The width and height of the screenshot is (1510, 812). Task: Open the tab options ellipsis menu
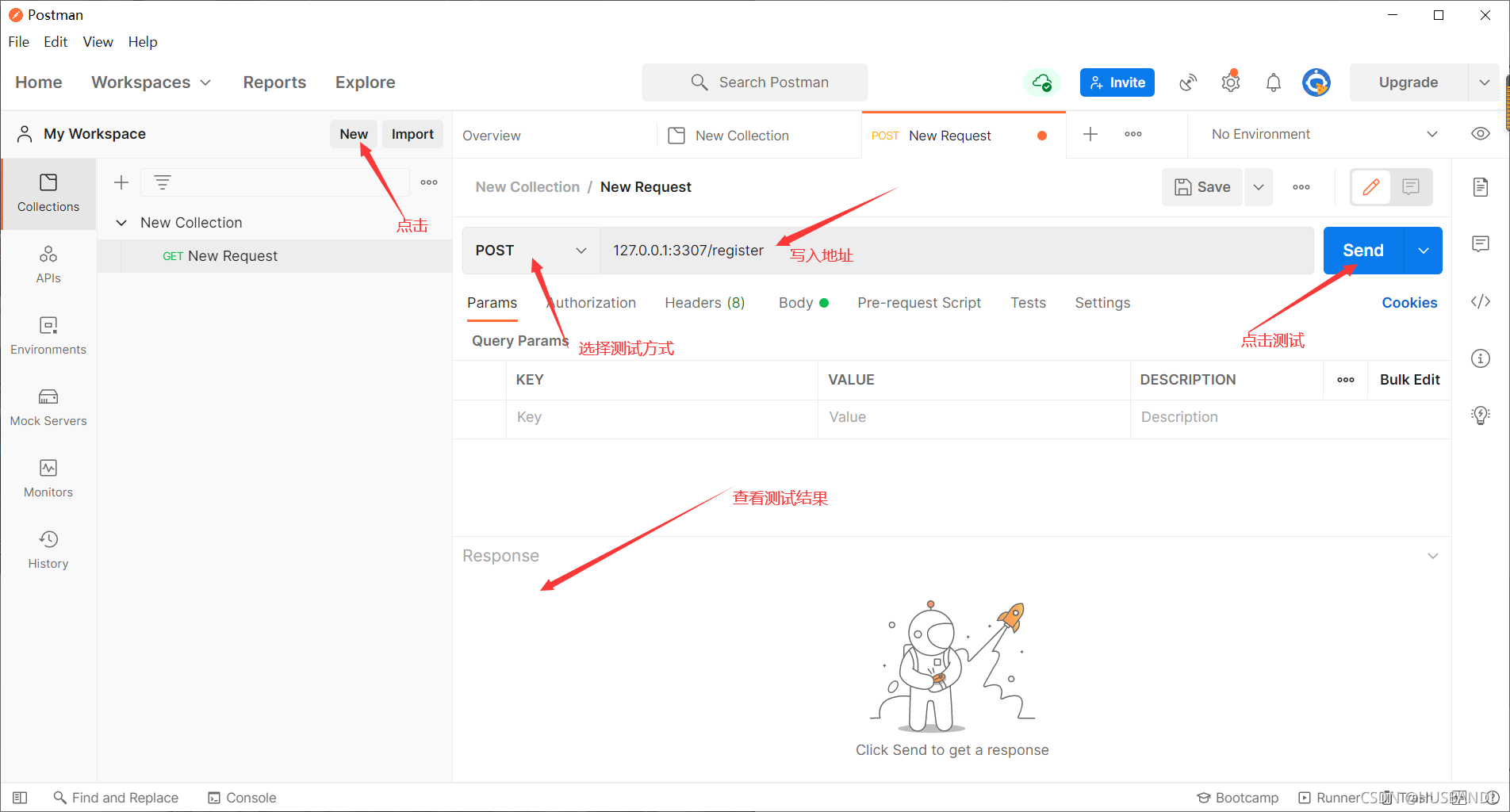tap(1133, 134)
